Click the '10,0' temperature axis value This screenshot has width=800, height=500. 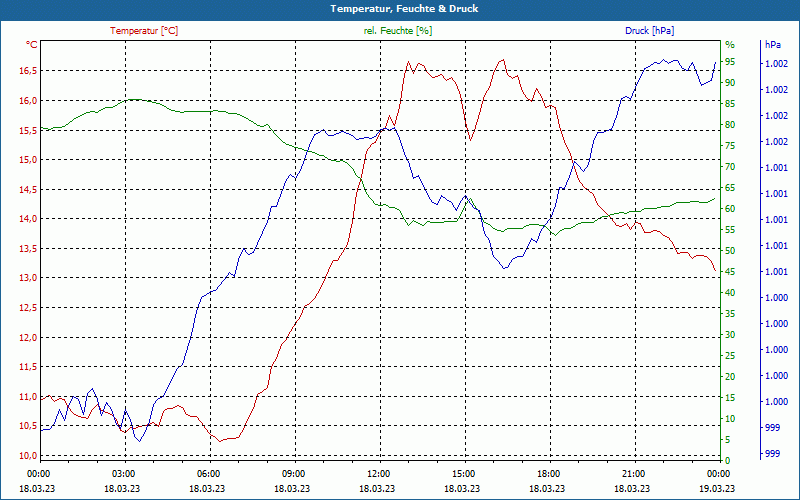(x=28, y=456)
